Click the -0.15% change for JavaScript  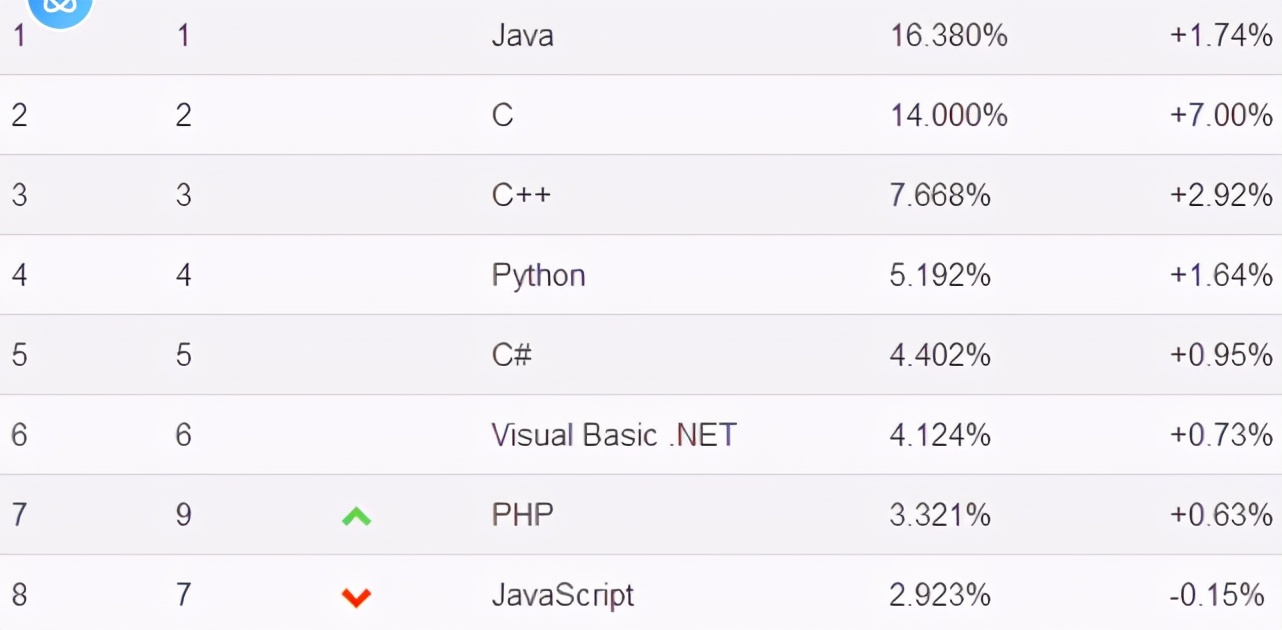pos(1216,595)
